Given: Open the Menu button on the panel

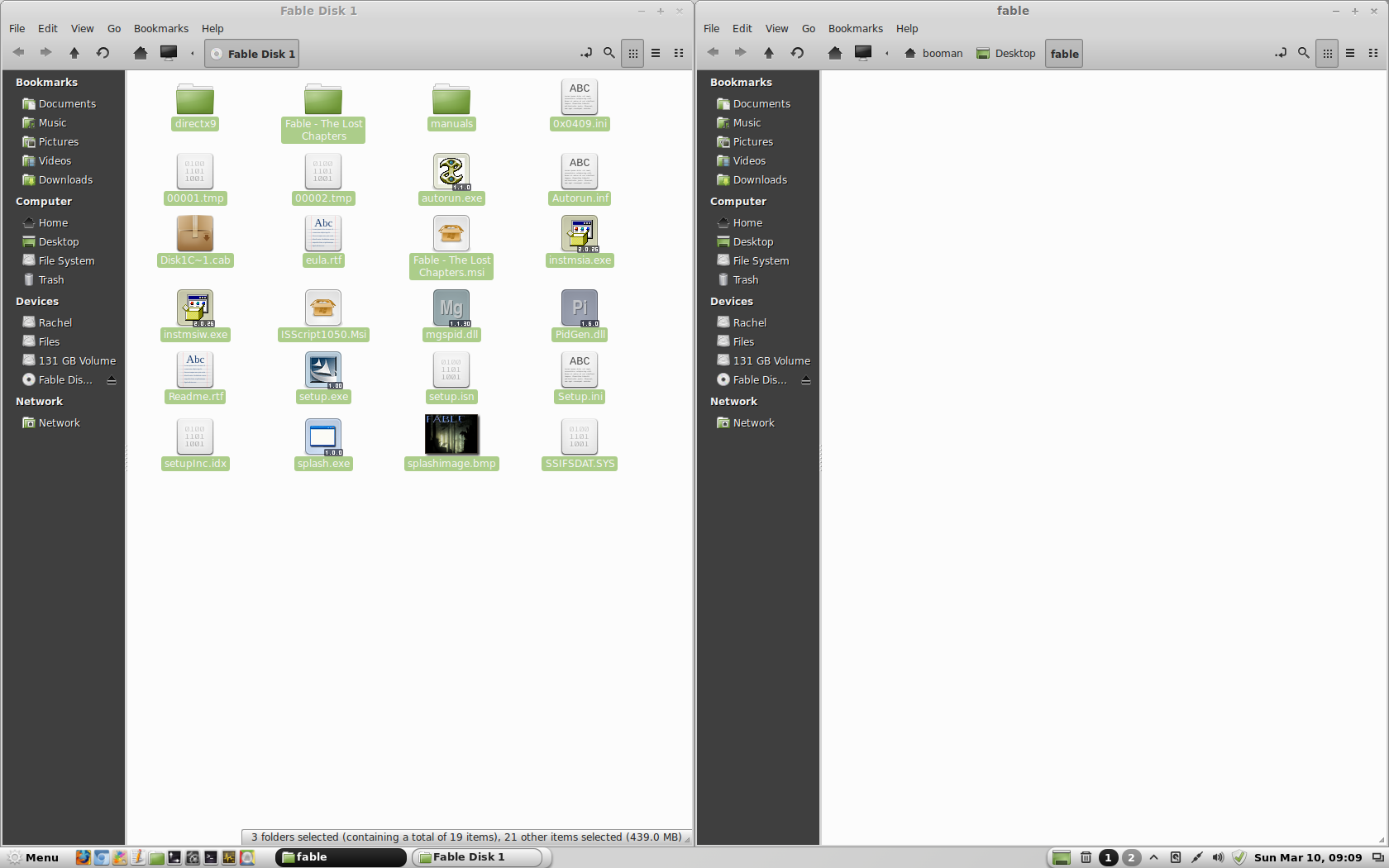Looking at the screenshot, I should pos(33,857).
